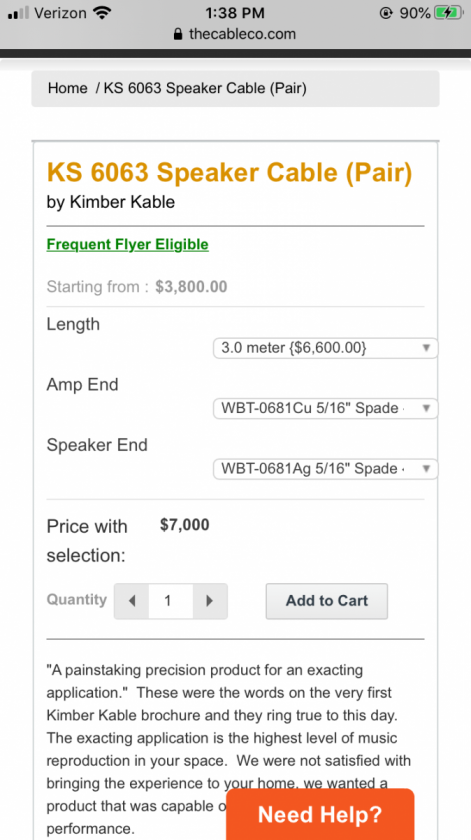Open the Amp End WBT-0681Cu dropdown
The image size is (471, 840).
(325, 408)
